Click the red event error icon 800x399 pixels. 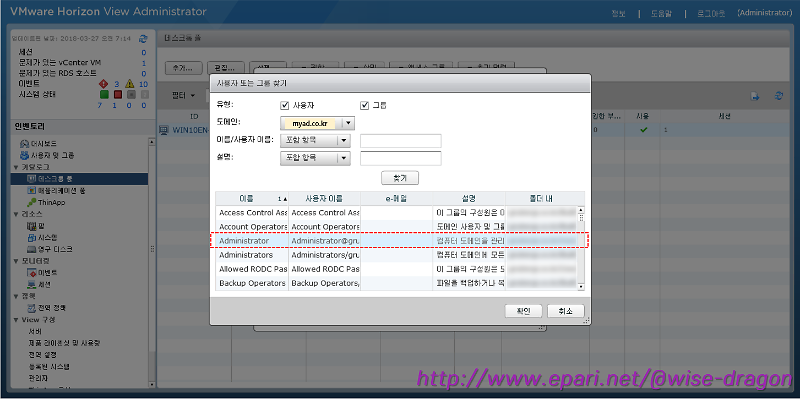pos(103,84)
